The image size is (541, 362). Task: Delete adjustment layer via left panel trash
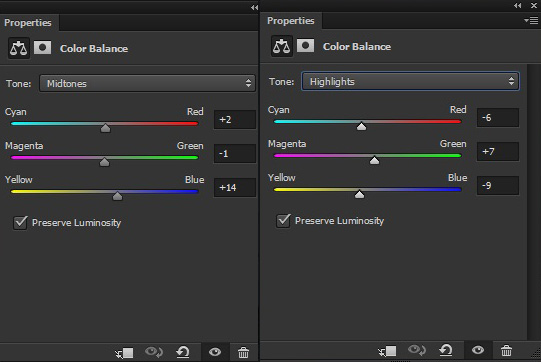click(243, 352)
